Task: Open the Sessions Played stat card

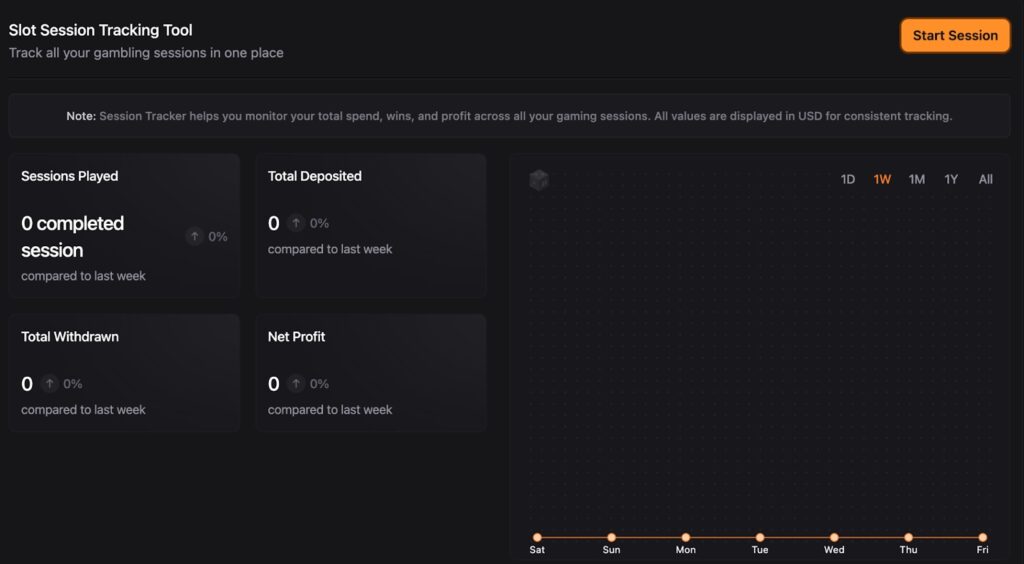Action: [x=124, y=225]
